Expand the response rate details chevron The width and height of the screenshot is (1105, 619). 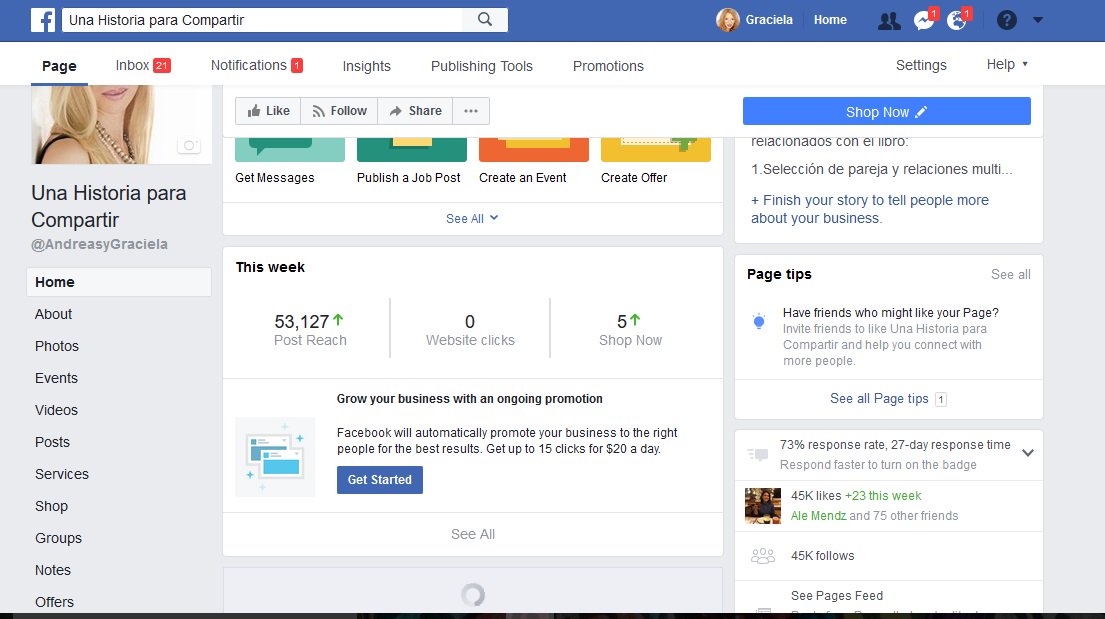[1027, 453]
